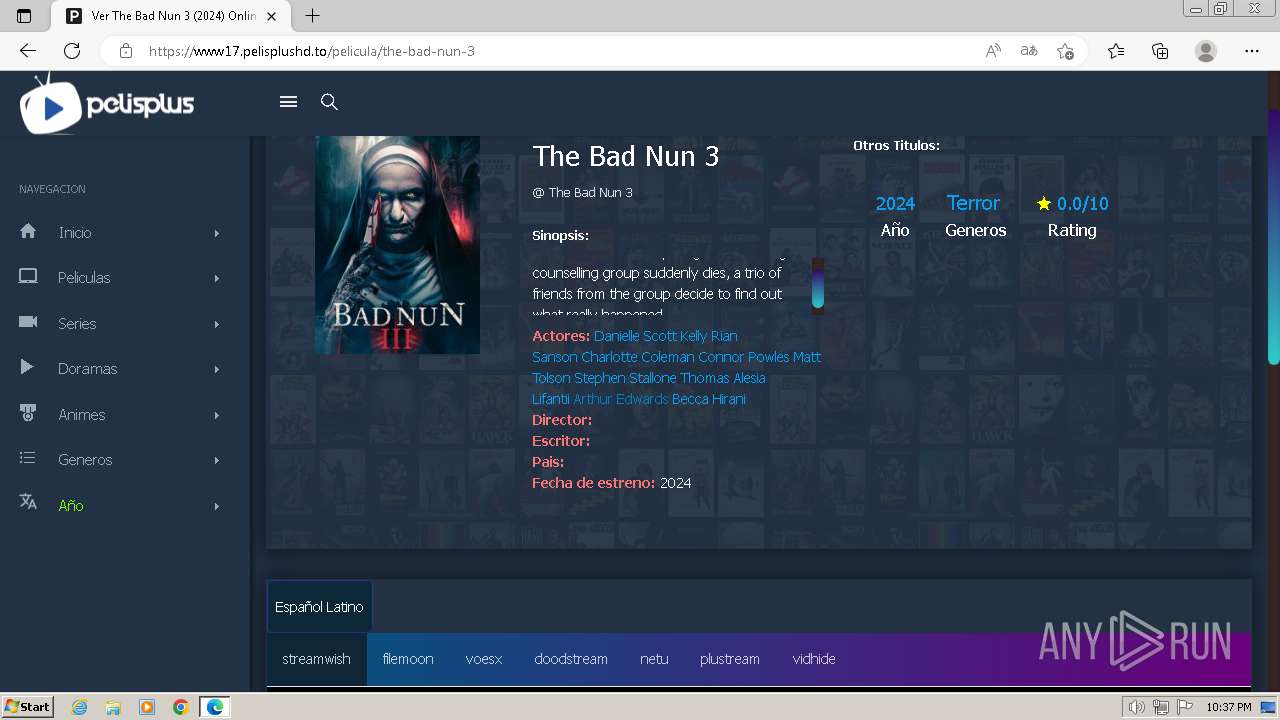Viewport: 1280px width, 720px height.
Task: Open the Favorites list icon
Action: click(1116, 51)
